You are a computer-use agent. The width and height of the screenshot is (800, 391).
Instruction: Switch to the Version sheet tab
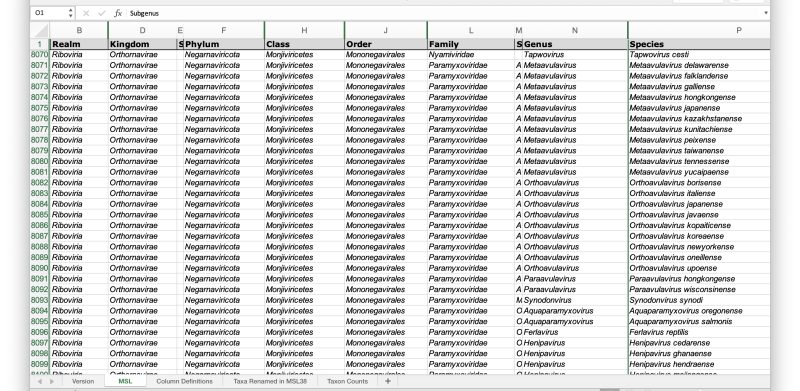tap(83, 381)
